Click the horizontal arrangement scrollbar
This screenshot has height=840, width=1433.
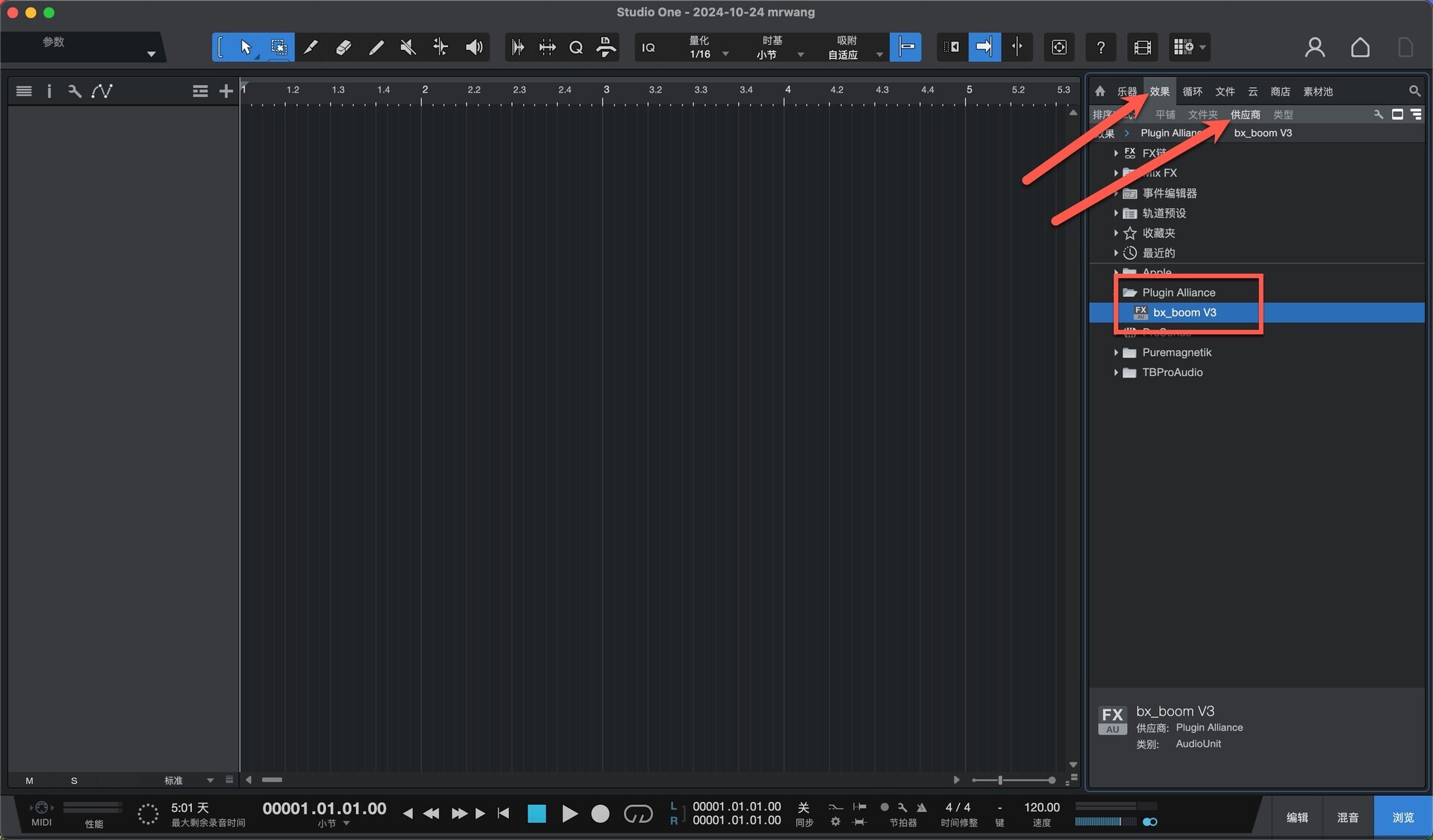[x=272, y=780]
